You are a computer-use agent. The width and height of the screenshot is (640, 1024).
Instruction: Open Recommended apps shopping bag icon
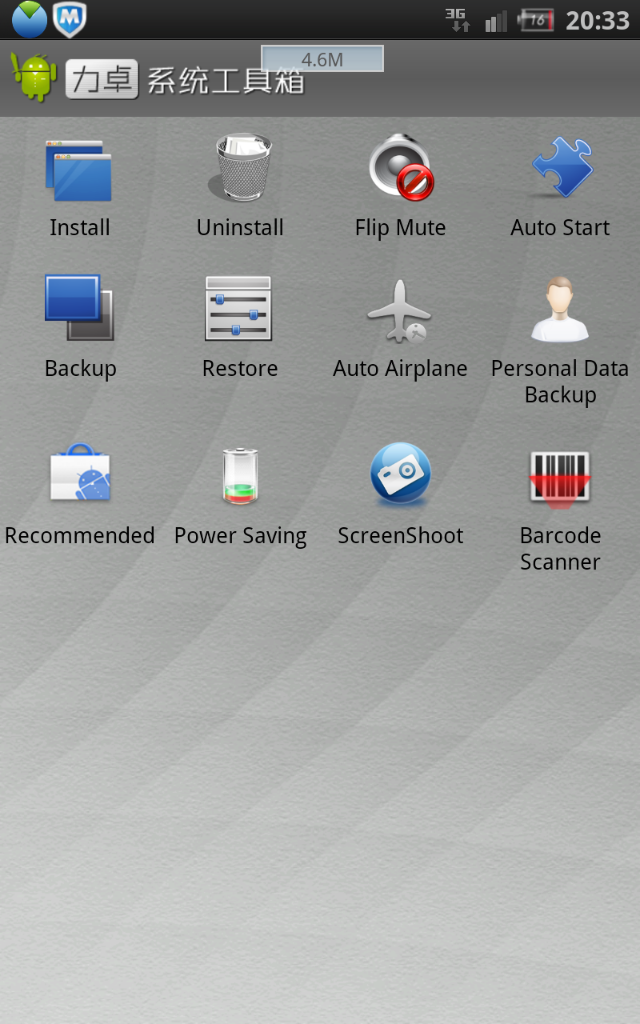tap(80, 475)
